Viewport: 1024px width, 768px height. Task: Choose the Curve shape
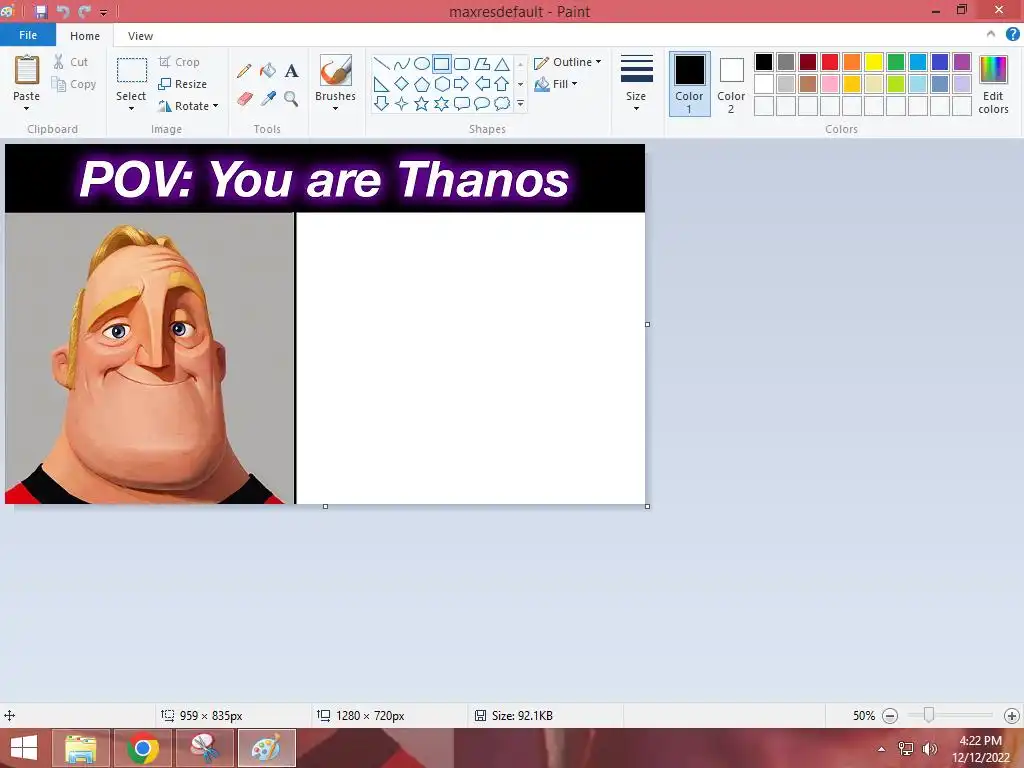402,63
